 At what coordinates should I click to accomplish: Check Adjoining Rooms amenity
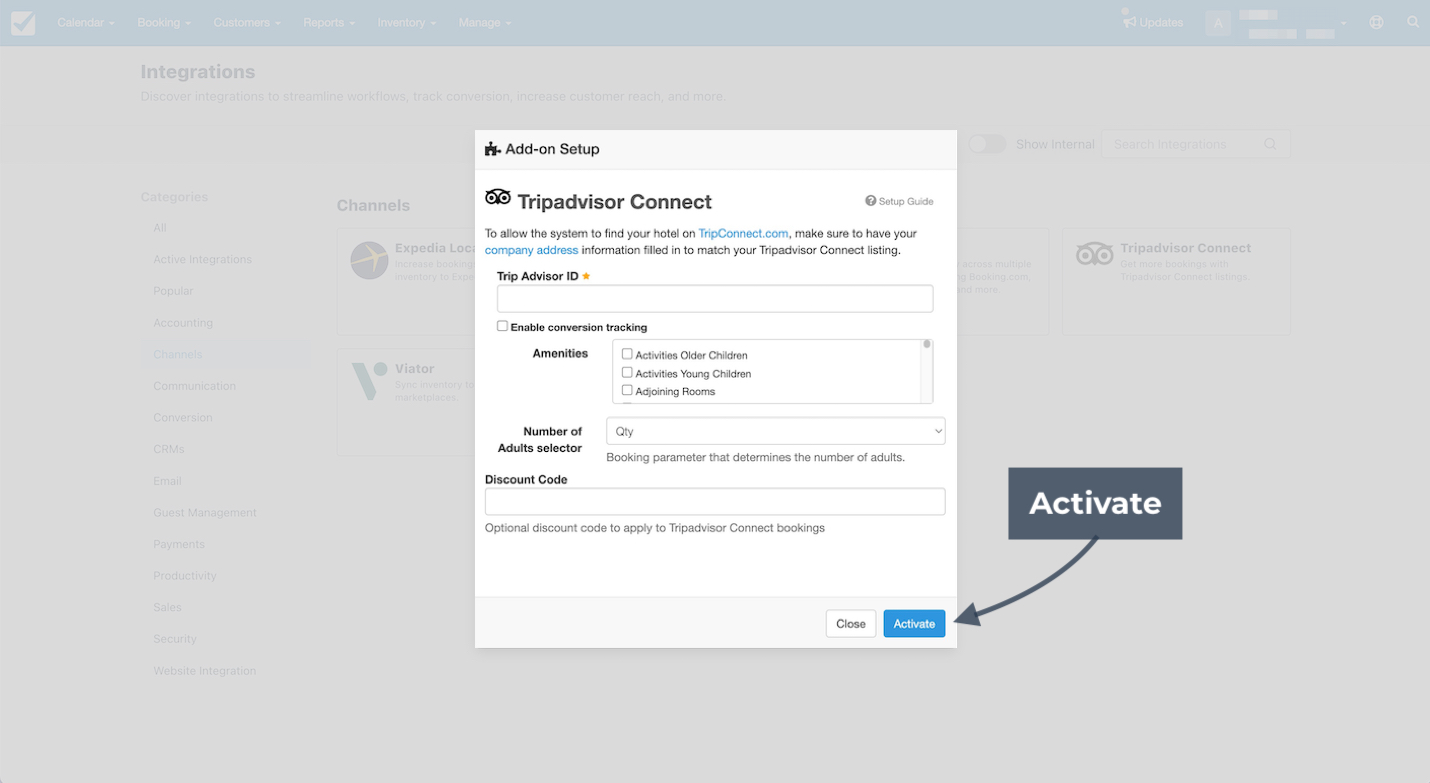pyautogui.click(x=627, y=390)
